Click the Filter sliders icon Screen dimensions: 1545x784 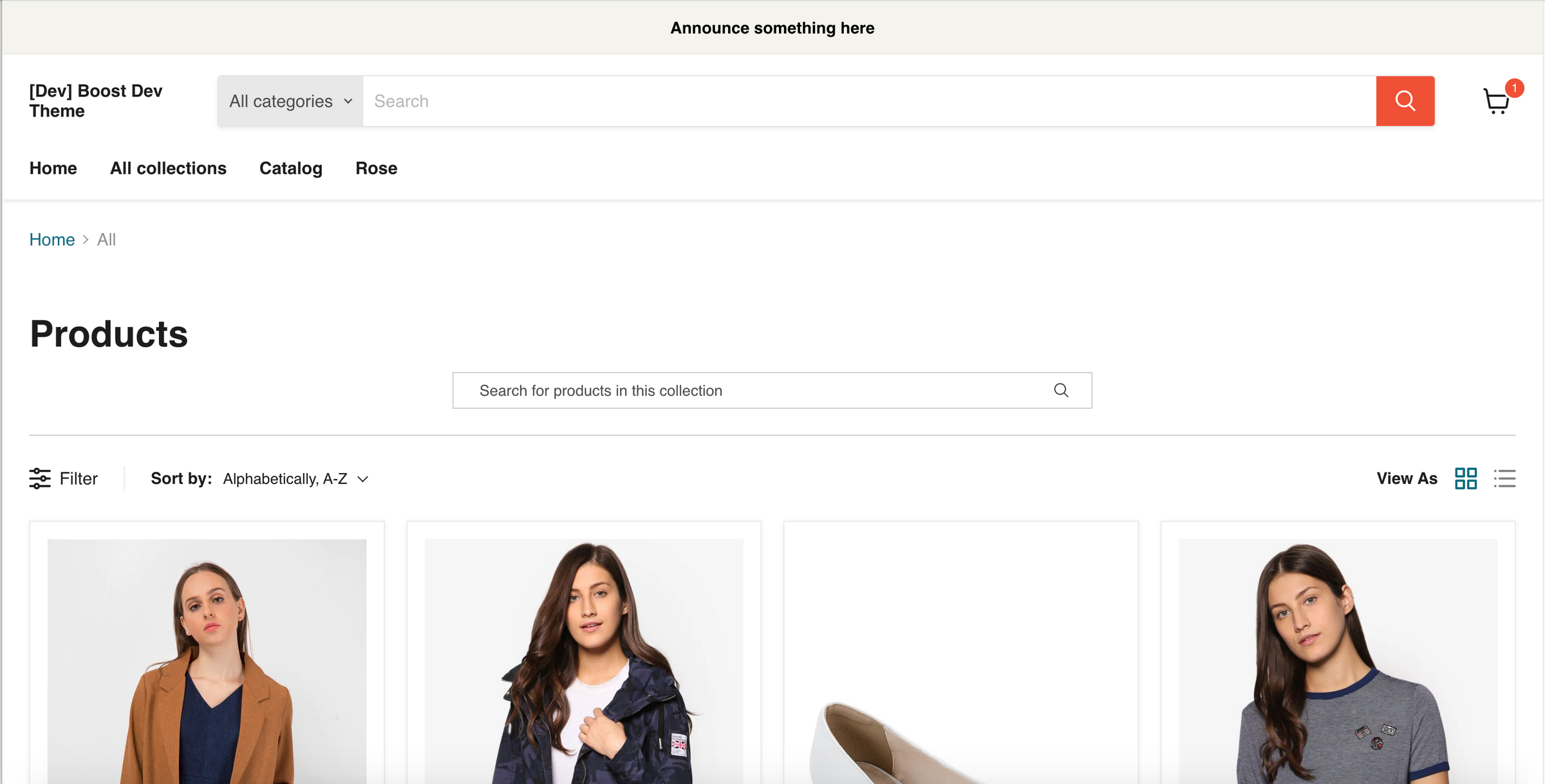[x=40, y=478]
